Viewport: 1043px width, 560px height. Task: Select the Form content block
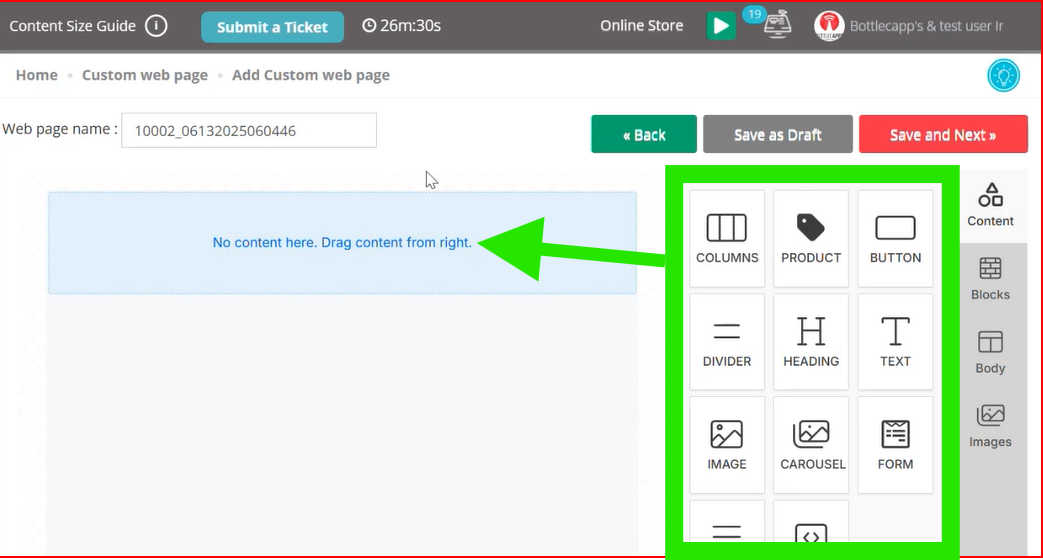click(895, 445)
